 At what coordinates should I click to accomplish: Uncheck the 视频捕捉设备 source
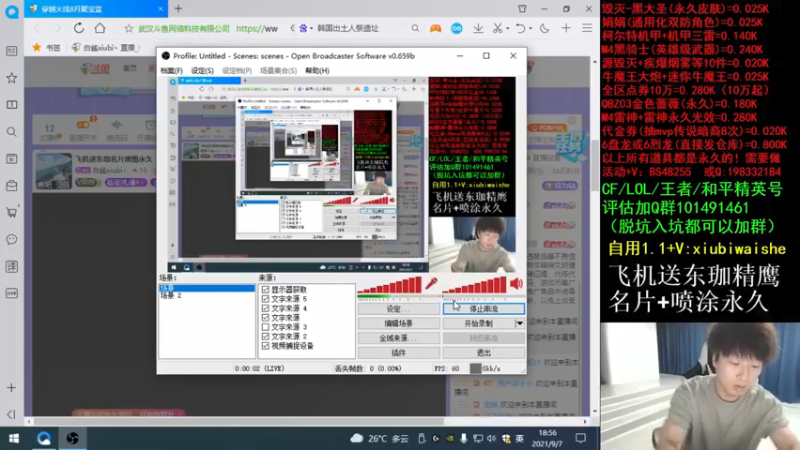pos(265,346)
